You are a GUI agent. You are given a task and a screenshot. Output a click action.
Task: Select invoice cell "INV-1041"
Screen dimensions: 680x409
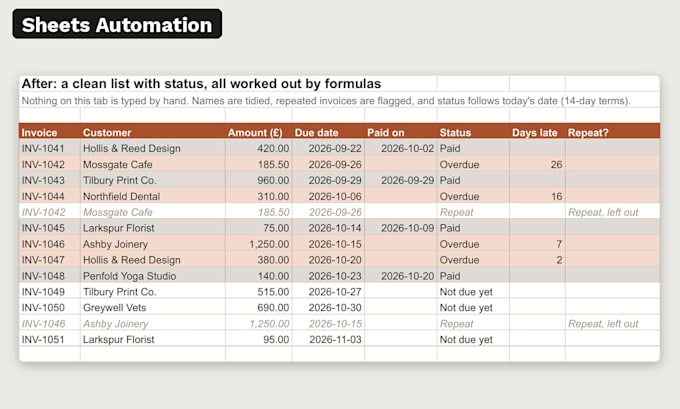coord(43,148)
